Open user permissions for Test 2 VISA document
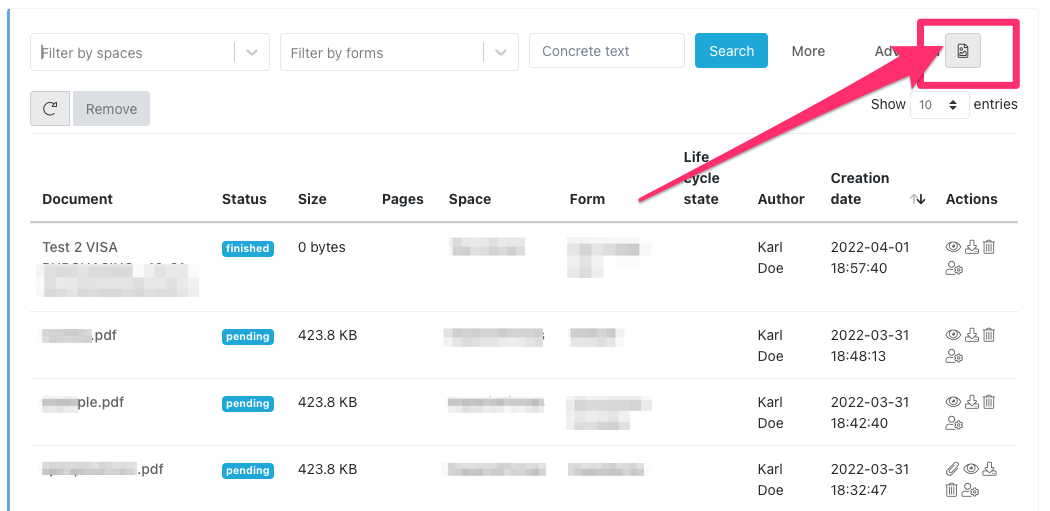 click(x=954, y=268)
